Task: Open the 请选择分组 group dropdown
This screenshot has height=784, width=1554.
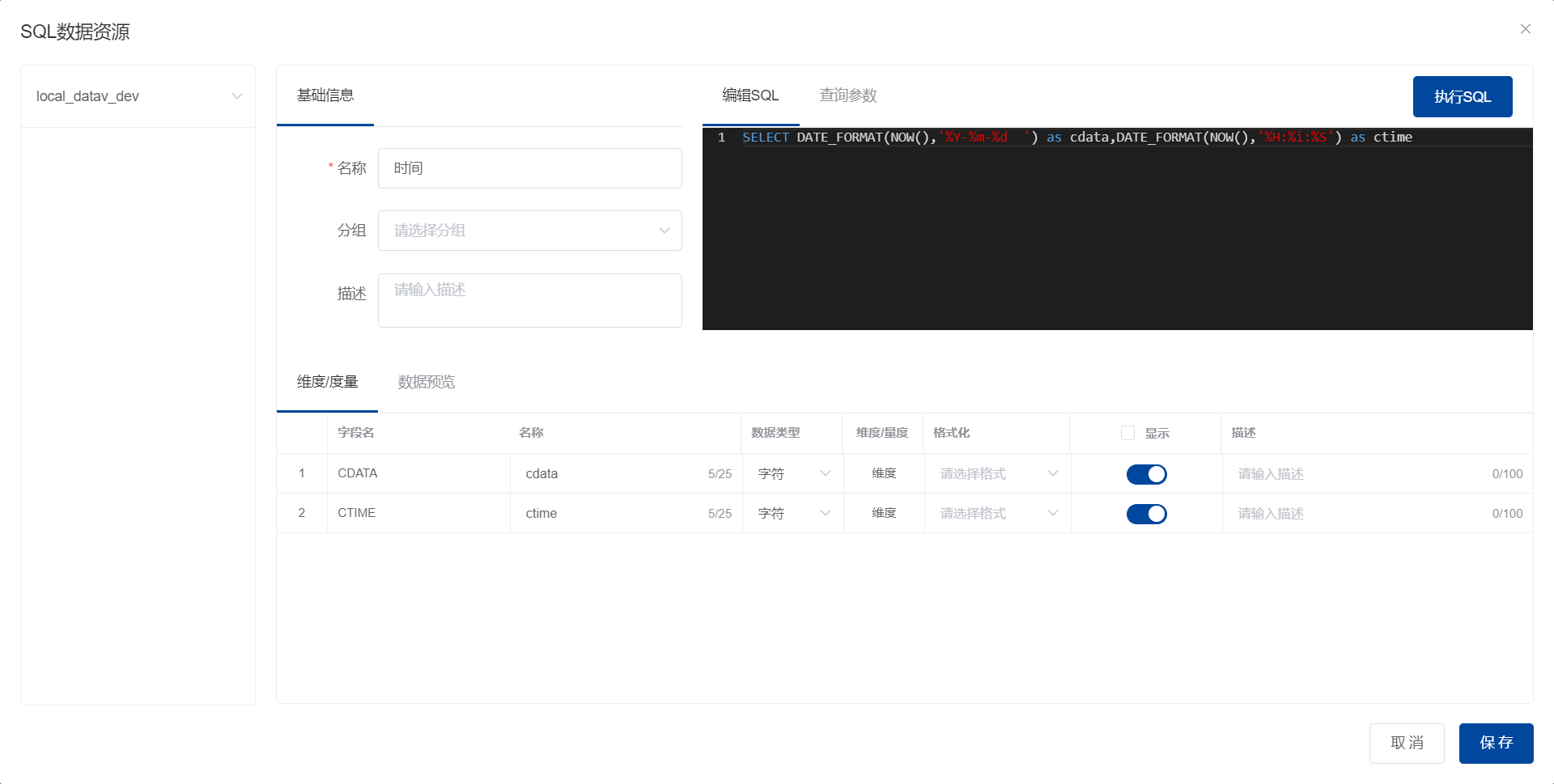Action: pos(530,231)
